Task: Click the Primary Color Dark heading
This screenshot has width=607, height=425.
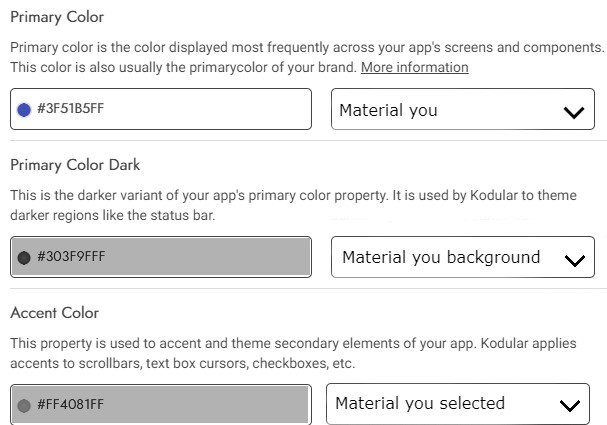Action: pyautogui.click(x=75, y=165)
